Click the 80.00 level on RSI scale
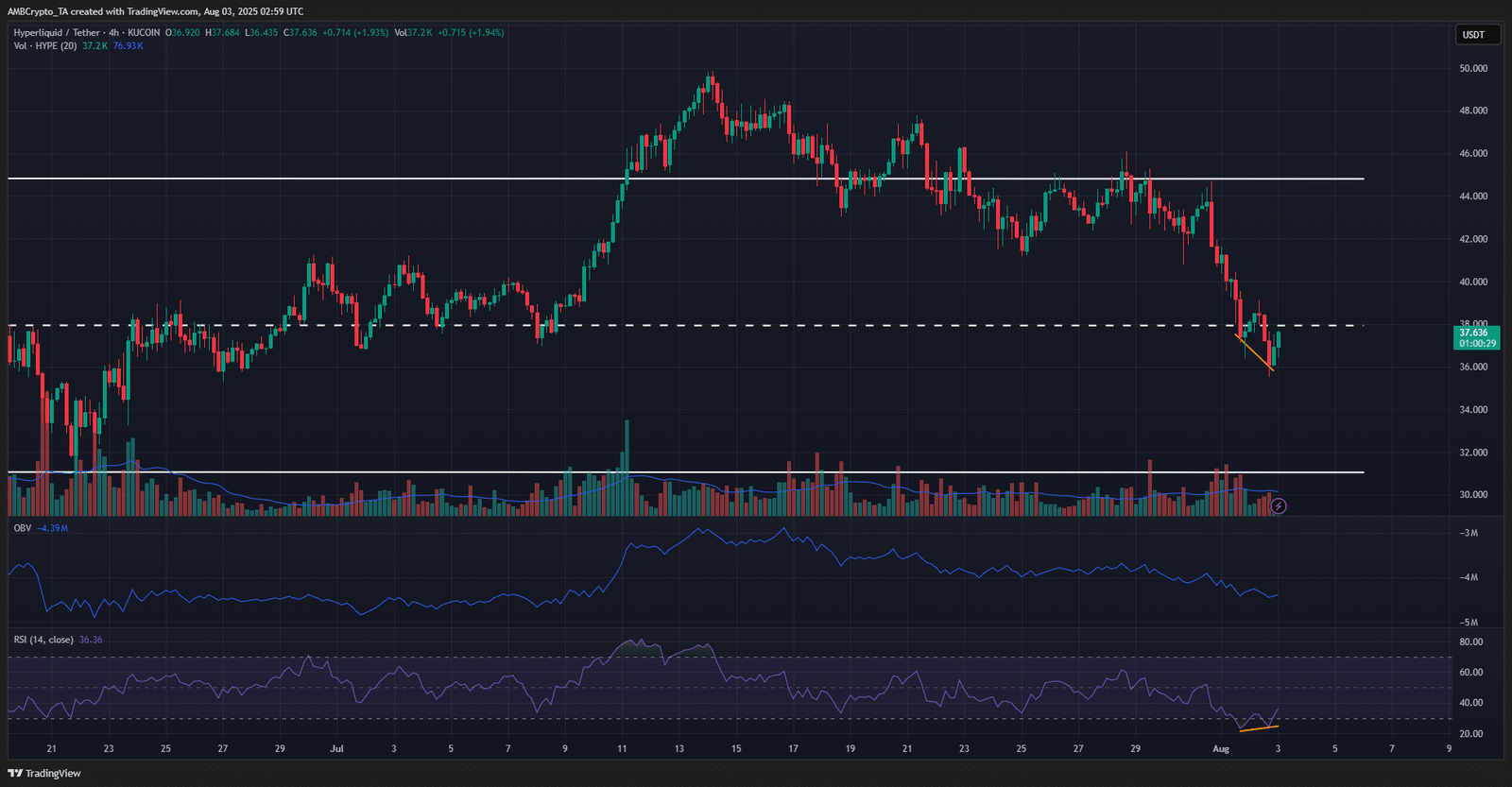 (1470, 642)
